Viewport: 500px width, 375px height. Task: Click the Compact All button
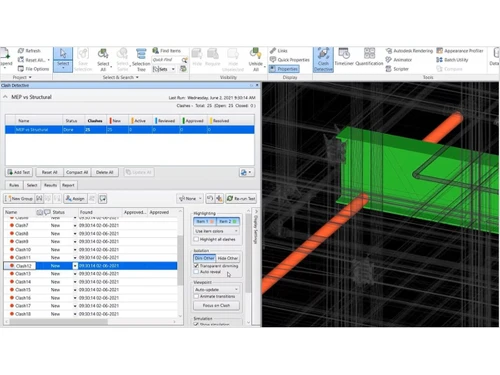point(77,172)
